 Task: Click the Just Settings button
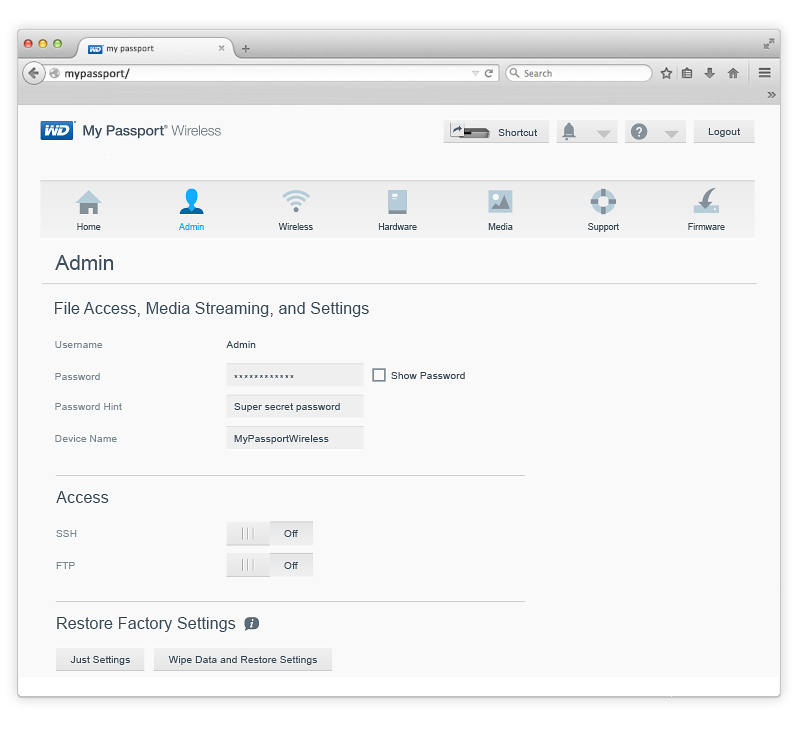100,660
